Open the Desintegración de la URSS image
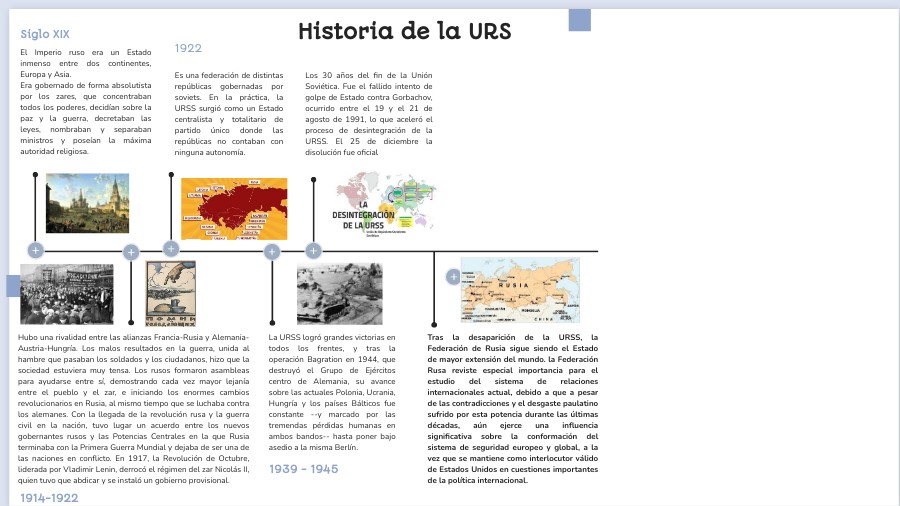The height and width of the screenshot is (506, 900). 385,205
